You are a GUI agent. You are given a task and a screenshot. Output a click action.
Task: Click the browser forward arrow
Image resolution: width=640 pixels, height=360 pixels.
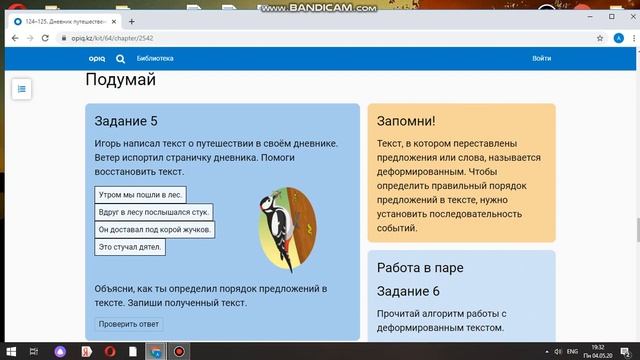pyautogui.click(x=30, y=38)
